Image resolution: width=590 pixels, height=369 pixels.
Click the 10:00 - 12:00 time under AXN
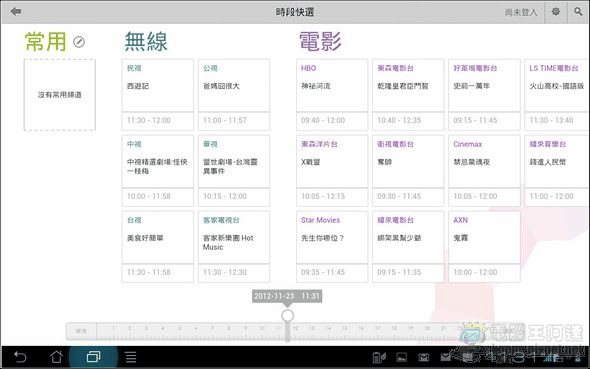[475, 272]
